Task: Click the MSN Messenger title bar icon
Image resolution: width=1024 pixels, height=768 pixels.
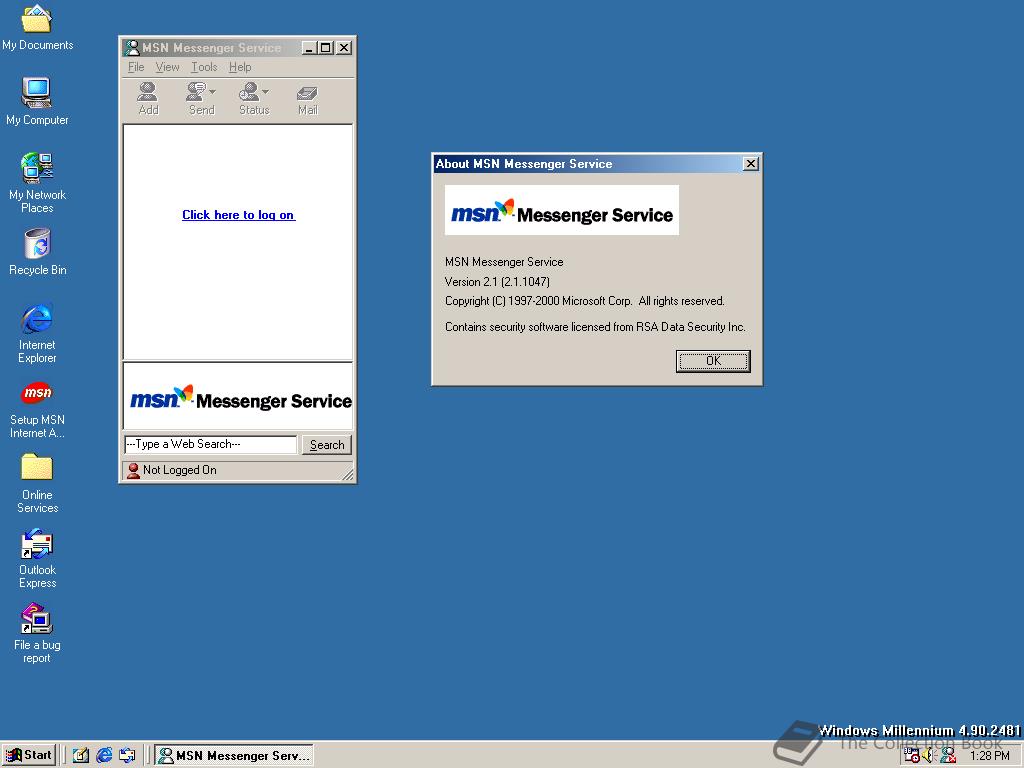Action: pyautogui.click(x=132, y=48)
